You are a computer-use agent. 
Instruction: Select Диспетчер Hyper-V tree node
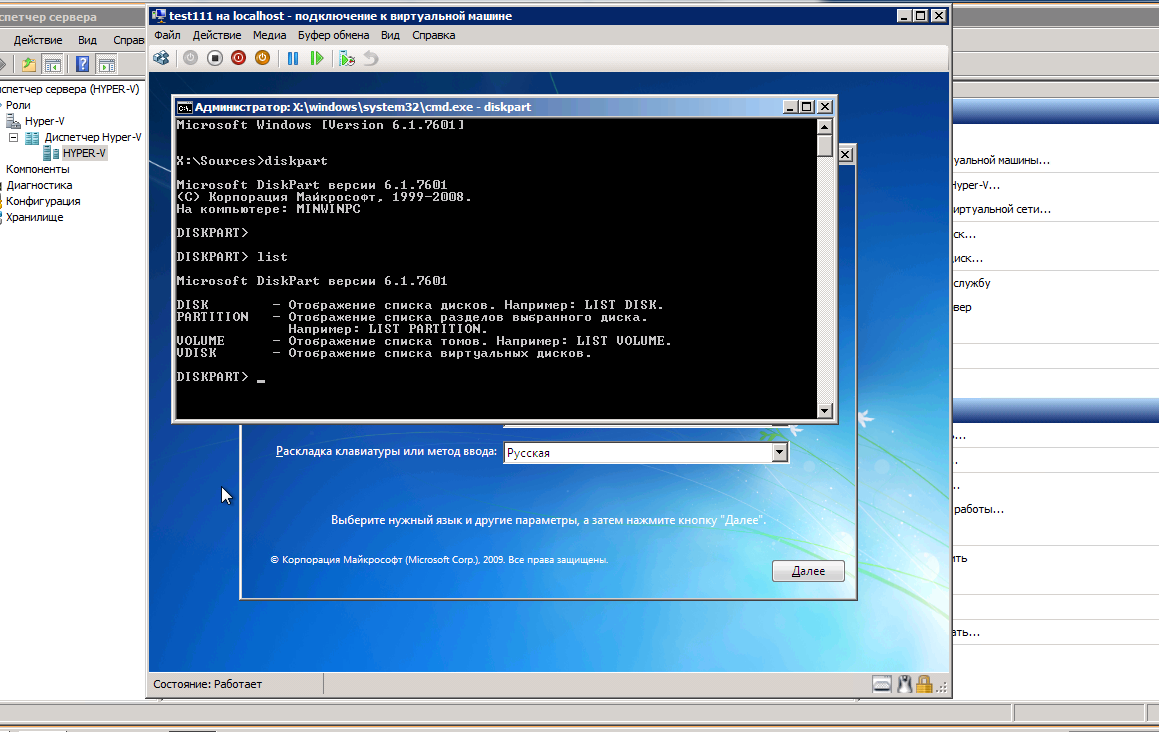[x=92, y=138]
